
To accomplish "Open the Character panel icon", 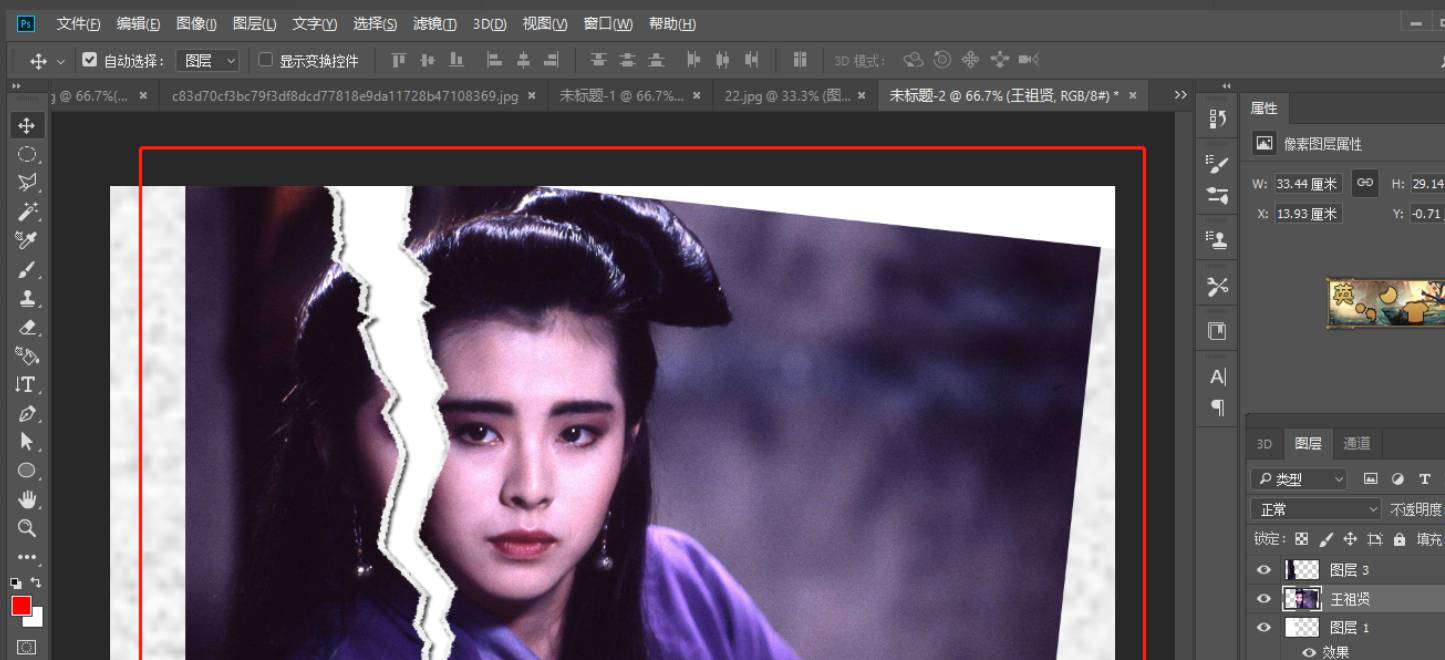I will coord(1218,377).
